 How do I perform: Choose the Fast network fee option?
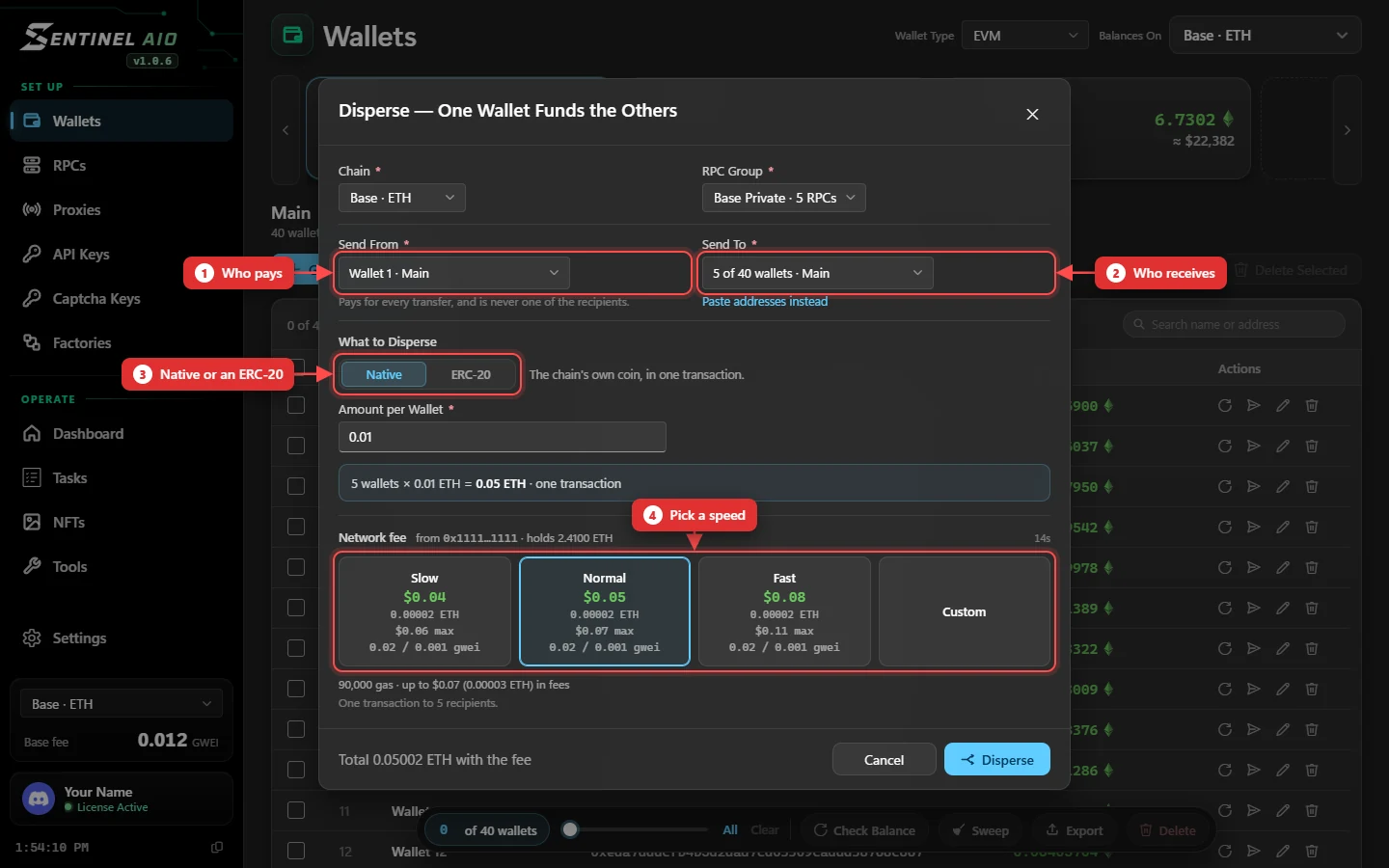[784, 611]
